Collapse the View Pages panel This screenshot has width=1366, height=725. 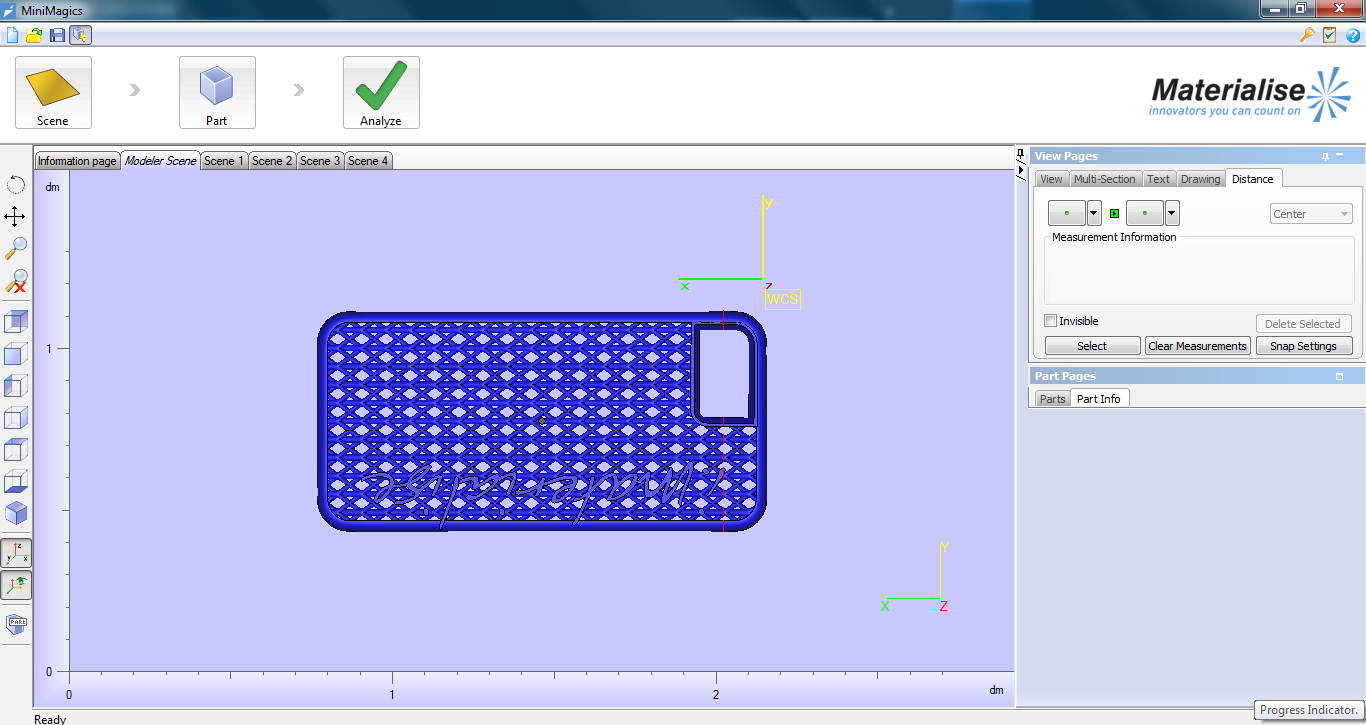(1338, 156)
